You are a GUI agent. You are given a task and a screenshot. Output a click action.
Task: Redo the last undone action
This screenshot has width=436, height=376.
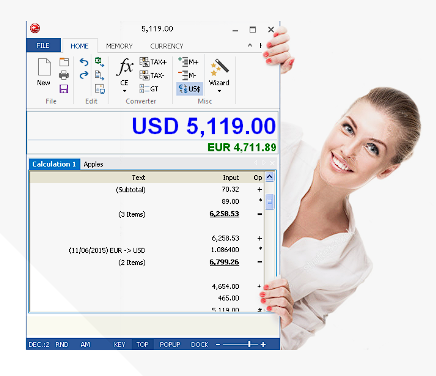84,75
